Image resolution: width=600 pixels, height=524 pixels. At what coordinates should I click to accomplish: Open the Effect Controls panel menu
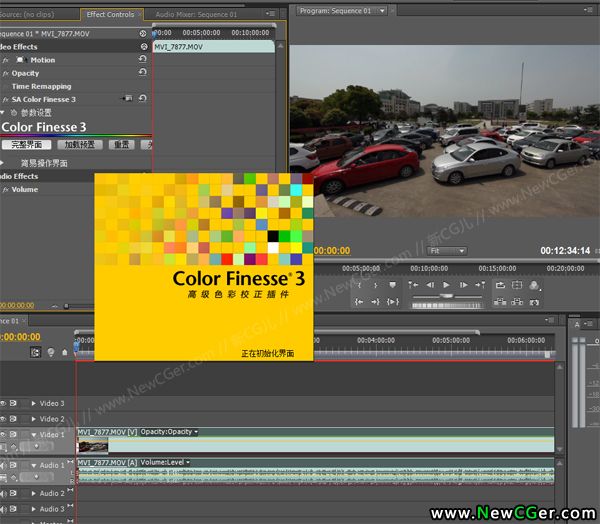coord(270,14)
